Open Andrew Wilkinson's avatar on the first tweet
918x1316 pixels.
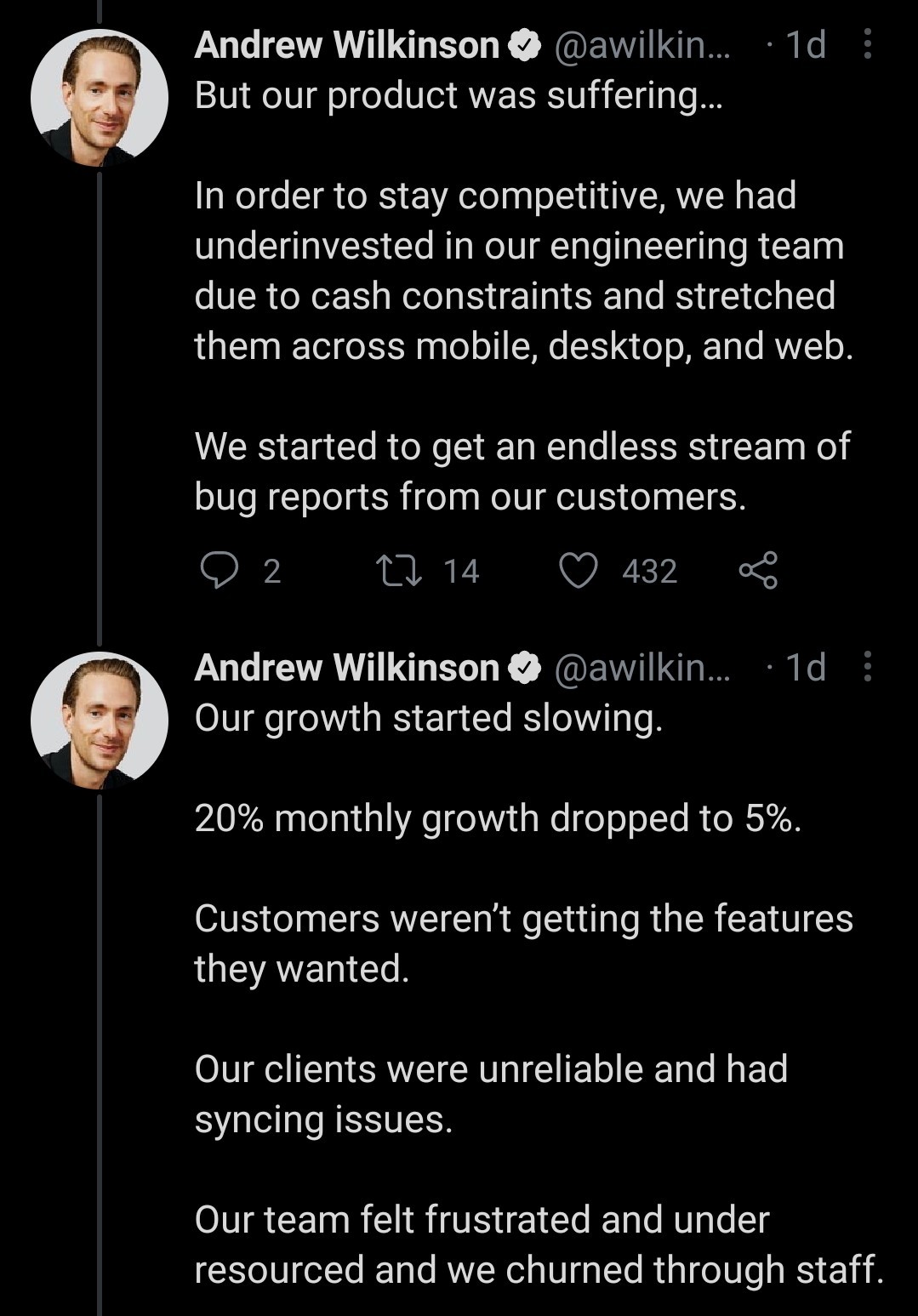click(x=100, y=98)
